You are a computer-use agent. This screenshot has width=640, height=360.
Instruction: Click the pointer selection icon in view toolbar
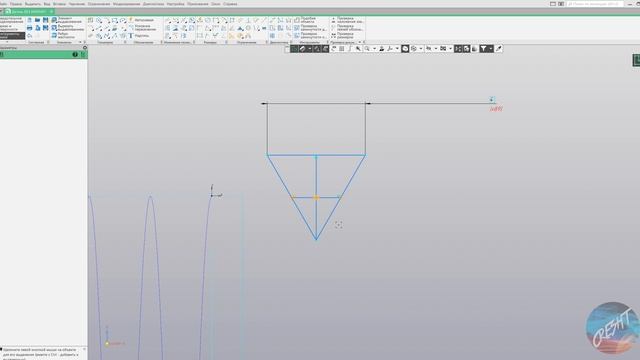(358, 49)
